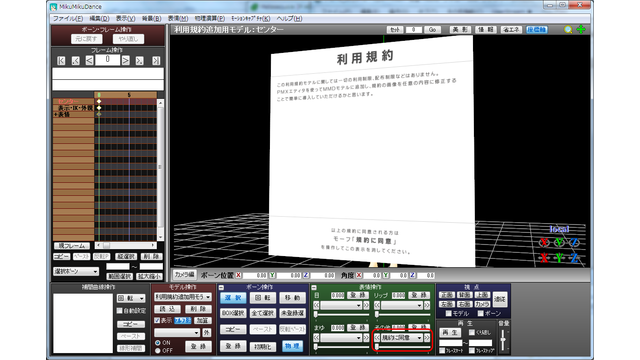The image size is (640, 360).
Task: Open the model selection dropdown in モデル操作
Action: pyautogui.click(x=183, y=297)
